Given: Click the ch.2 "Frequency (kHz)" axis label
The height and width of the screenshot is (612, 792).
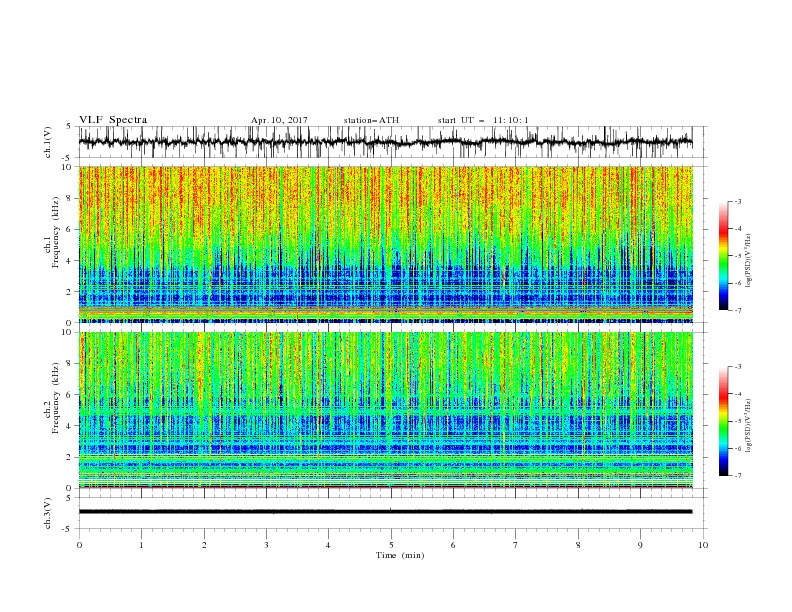Looking at the screenshot, I should pos(56,398).
